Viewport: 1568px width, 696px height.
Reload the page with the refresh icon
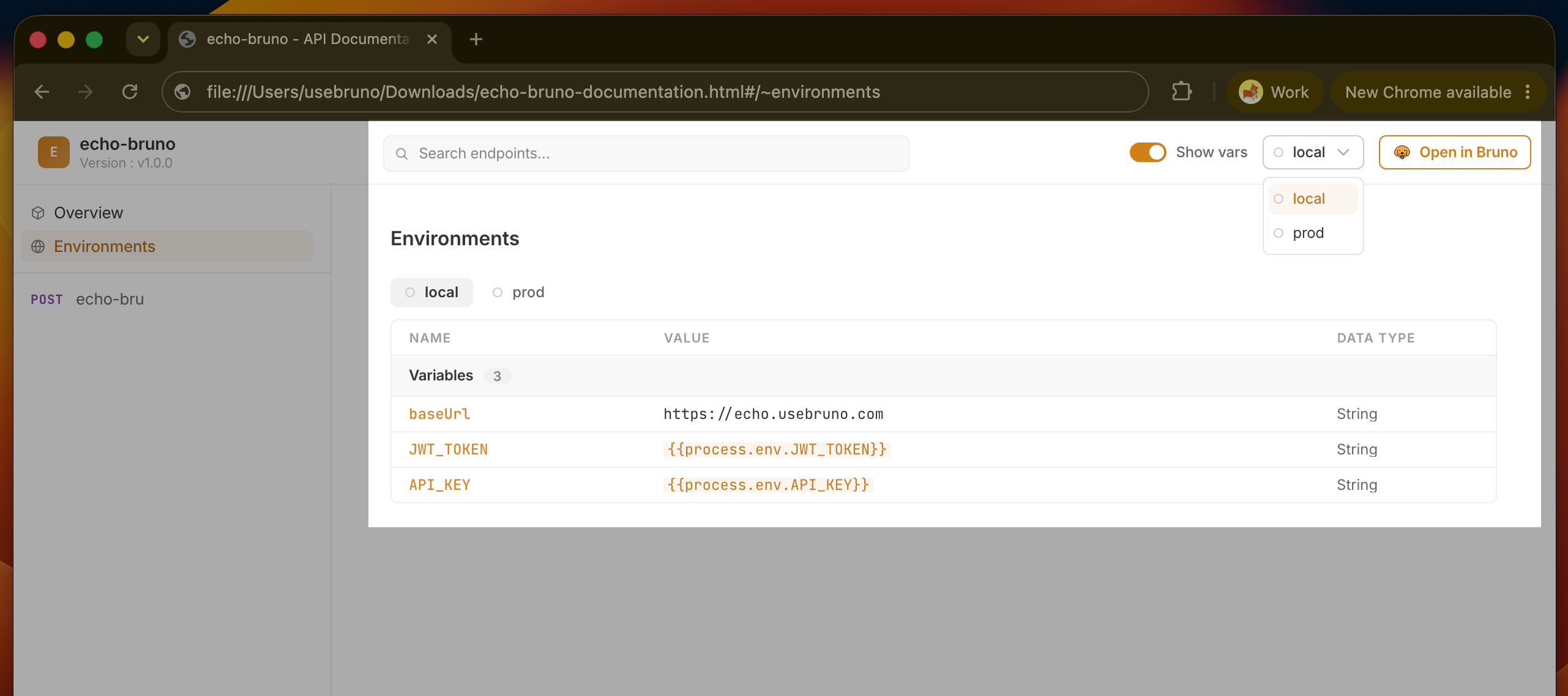coord(130,92)
